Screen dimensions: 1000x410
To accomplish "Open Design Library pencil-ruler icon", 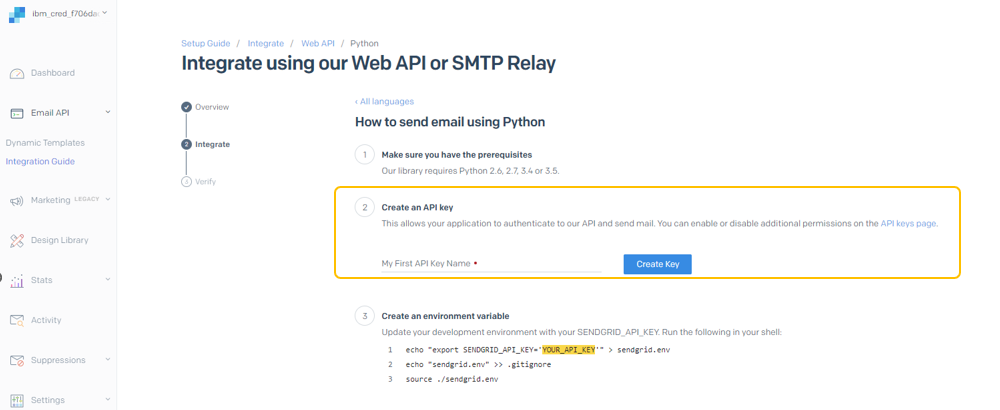I will [17, 240].
